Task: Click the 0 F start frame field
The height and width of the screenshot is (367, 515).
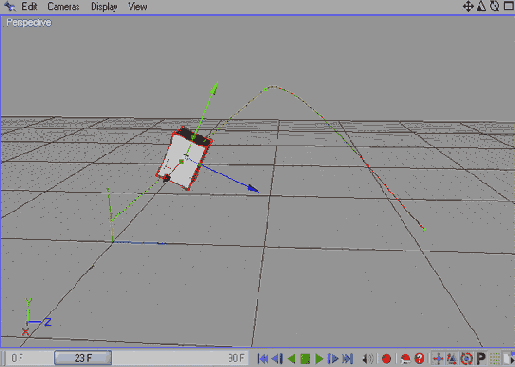Action: pos(17,358)
